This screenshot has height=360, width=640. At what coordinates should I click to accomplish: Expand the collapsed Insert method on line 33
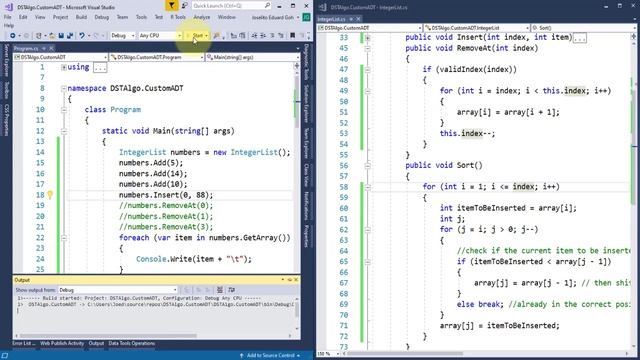click(367, 38)
